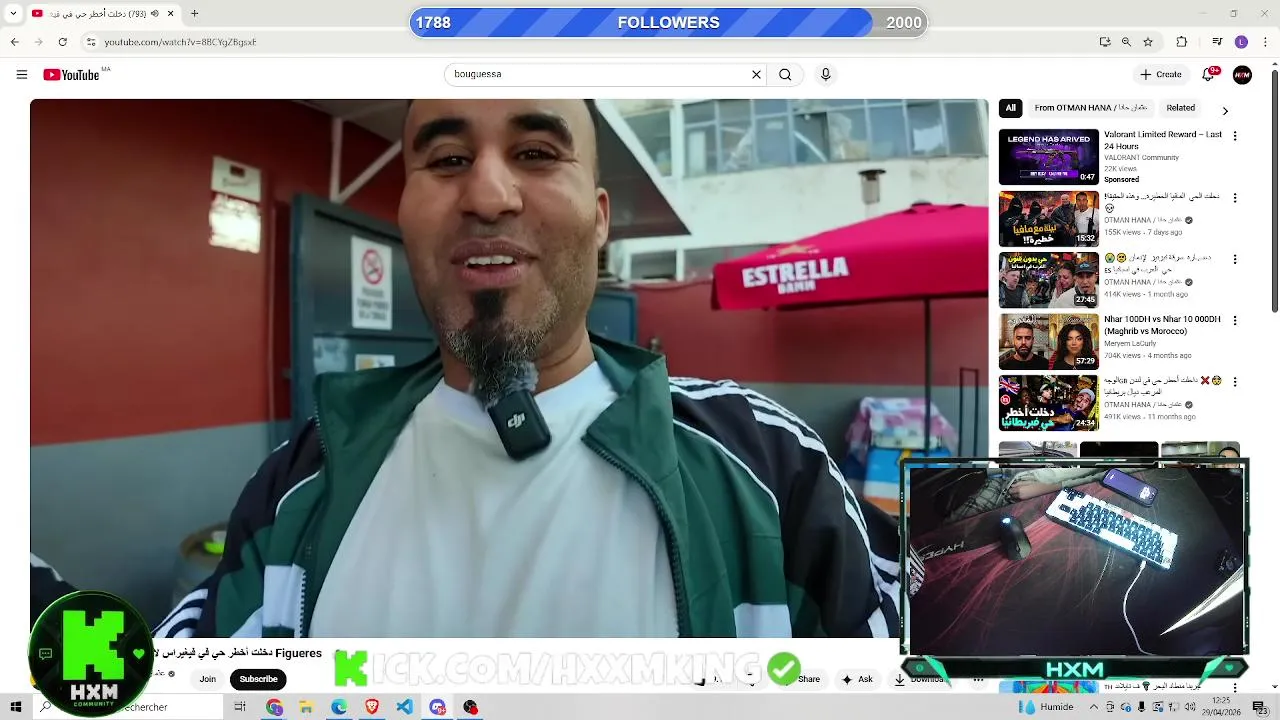Open a new browser tab
Viewport: 1280px width, 720px height.
click(194, 13)
